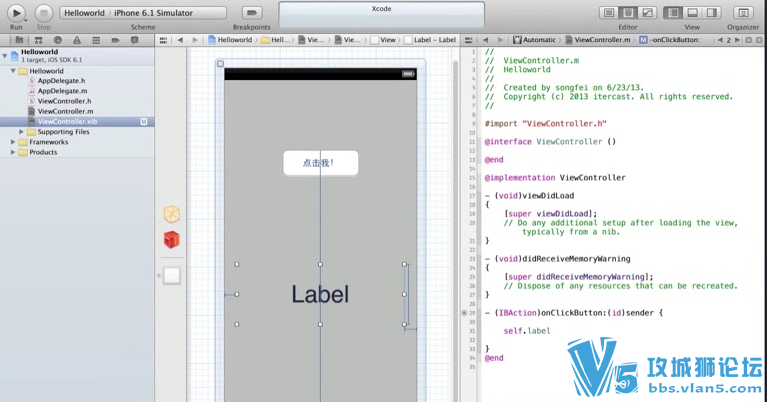Close the assistant editor pane
Image resolution: width=767 pixels, height=402 pixels.
coord(759,40)
